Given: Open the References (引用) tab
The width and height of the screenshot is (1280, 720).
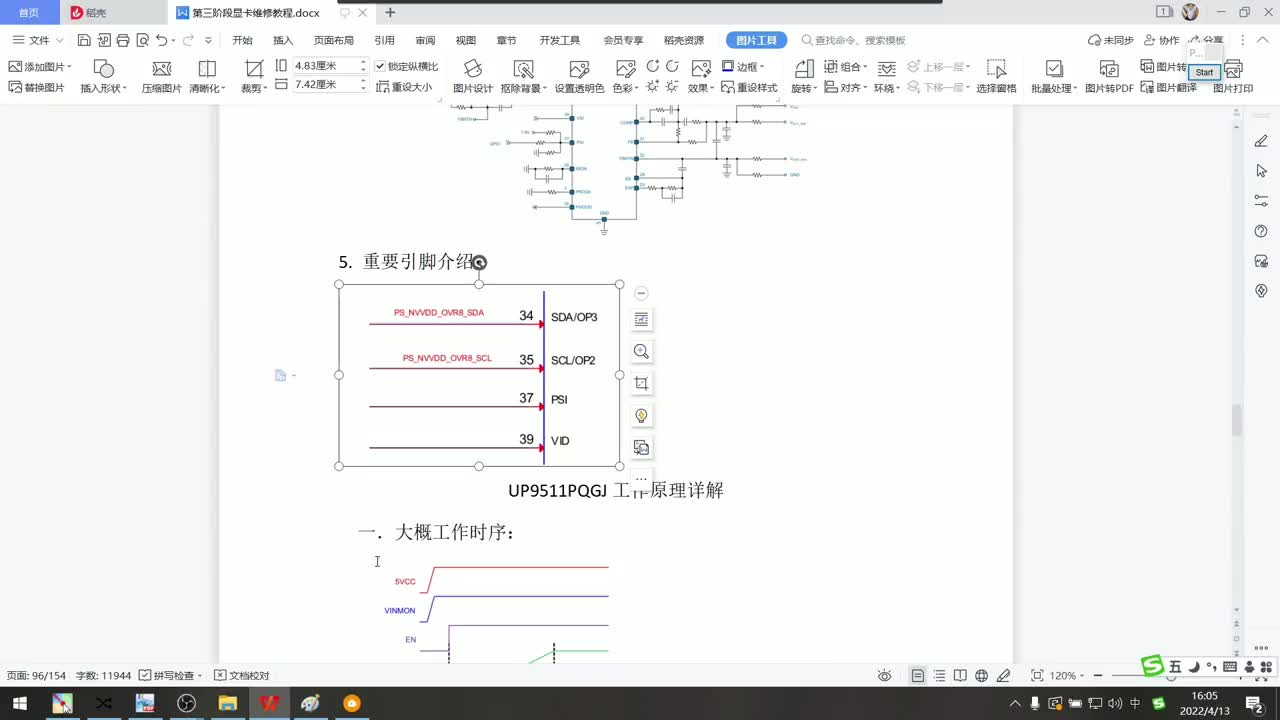Looking at the screenshot, I should point(384,40).
